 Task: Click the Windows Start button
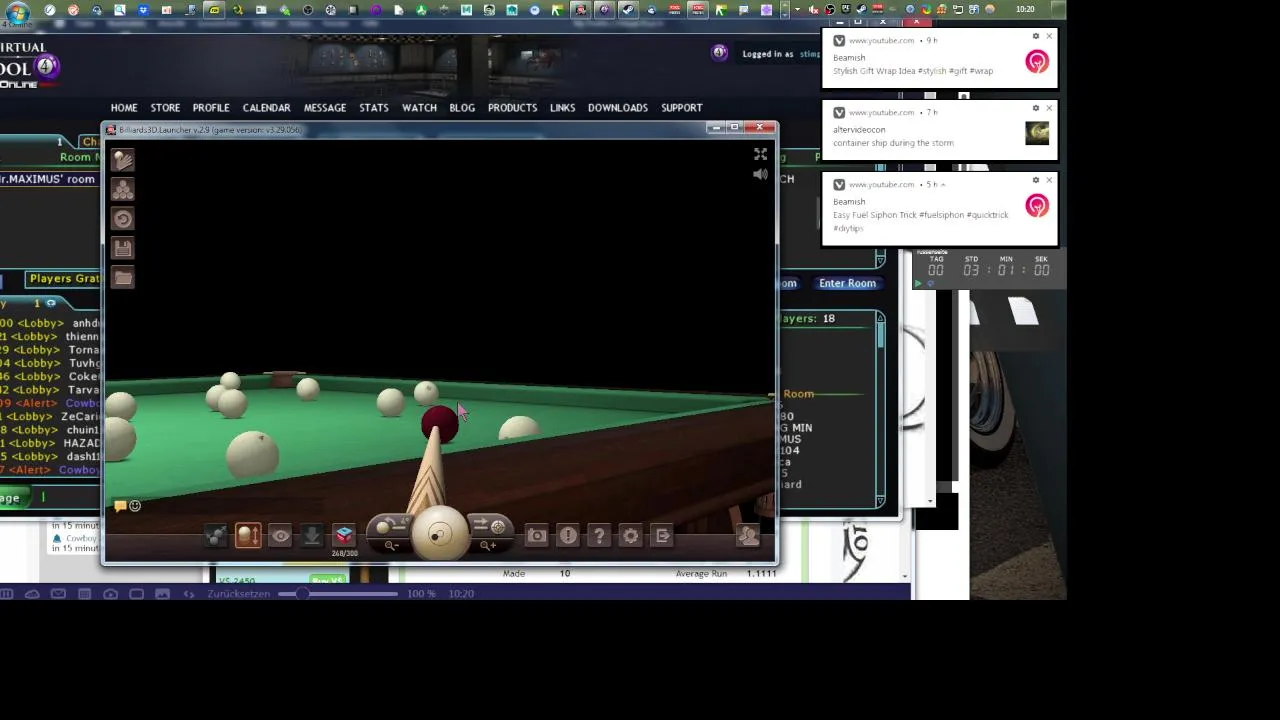pyautogui.click(x=17, y=12)
